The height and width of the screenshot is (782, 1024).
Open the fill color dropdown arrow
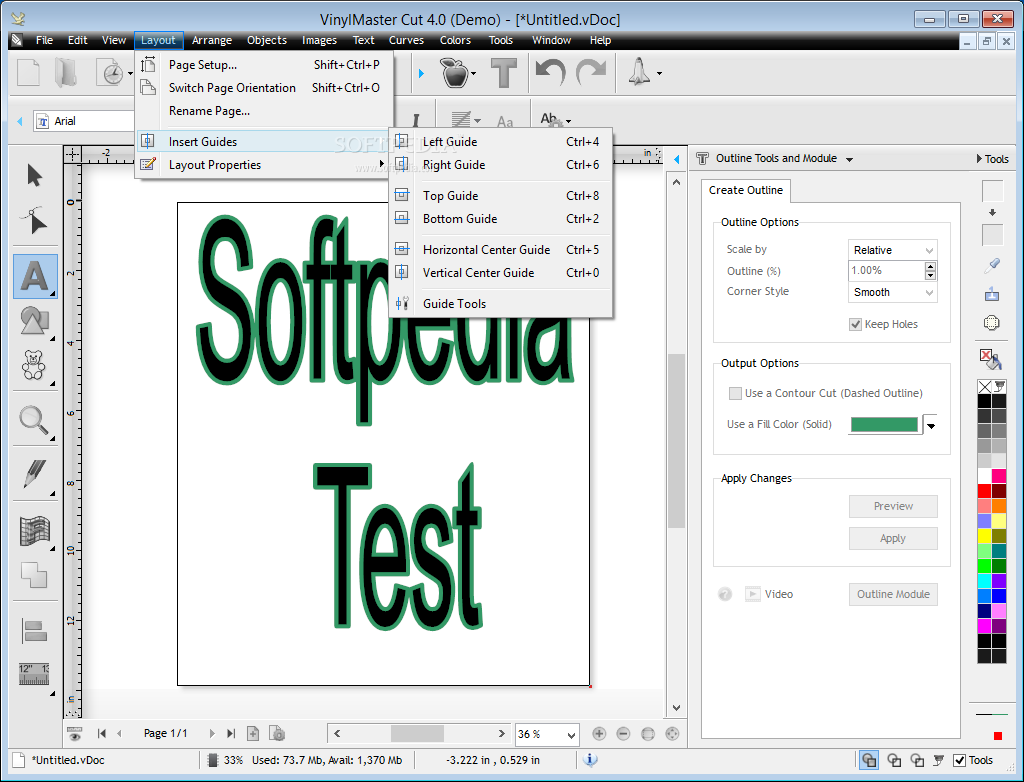tap(931, 425)
